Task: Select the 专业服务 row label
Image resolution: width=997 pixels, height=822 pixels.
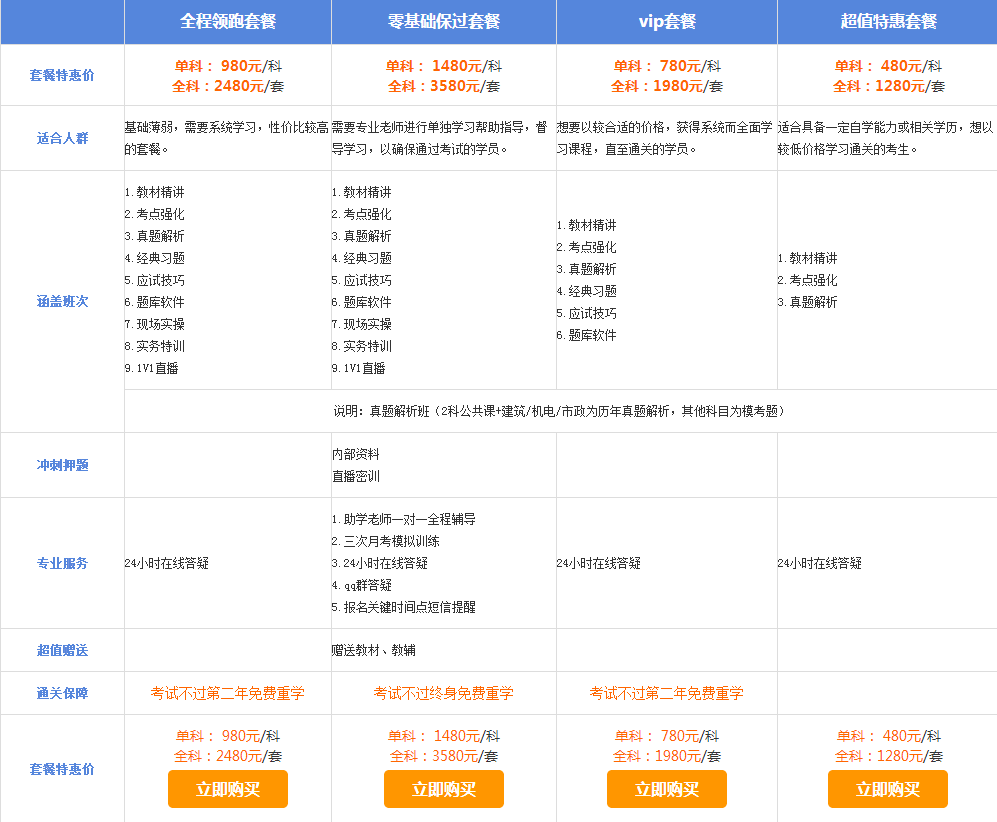Action: pos(62,563)
